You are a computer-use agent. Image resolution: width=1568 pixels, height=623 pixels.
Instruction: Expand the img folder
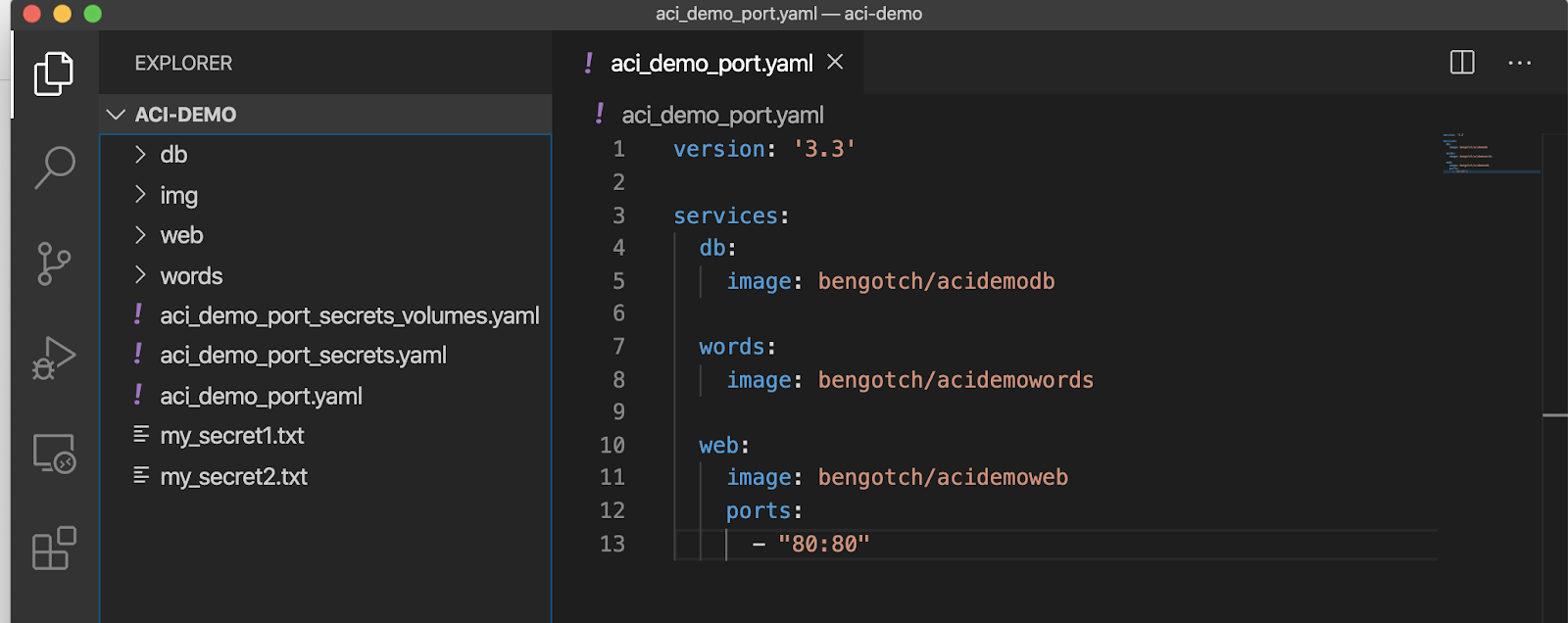tap(178, 196)
